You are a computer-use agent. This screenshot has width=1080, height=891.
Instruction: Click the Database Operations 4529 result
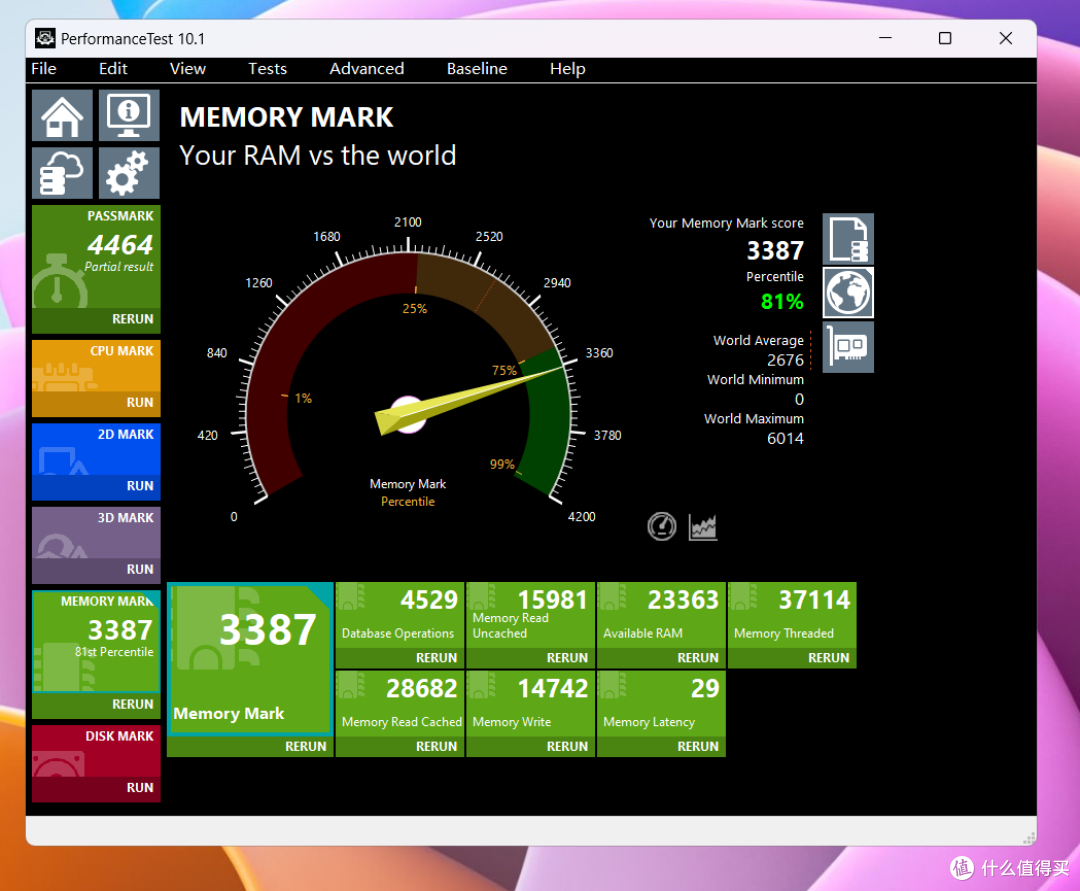pos(400,616)
